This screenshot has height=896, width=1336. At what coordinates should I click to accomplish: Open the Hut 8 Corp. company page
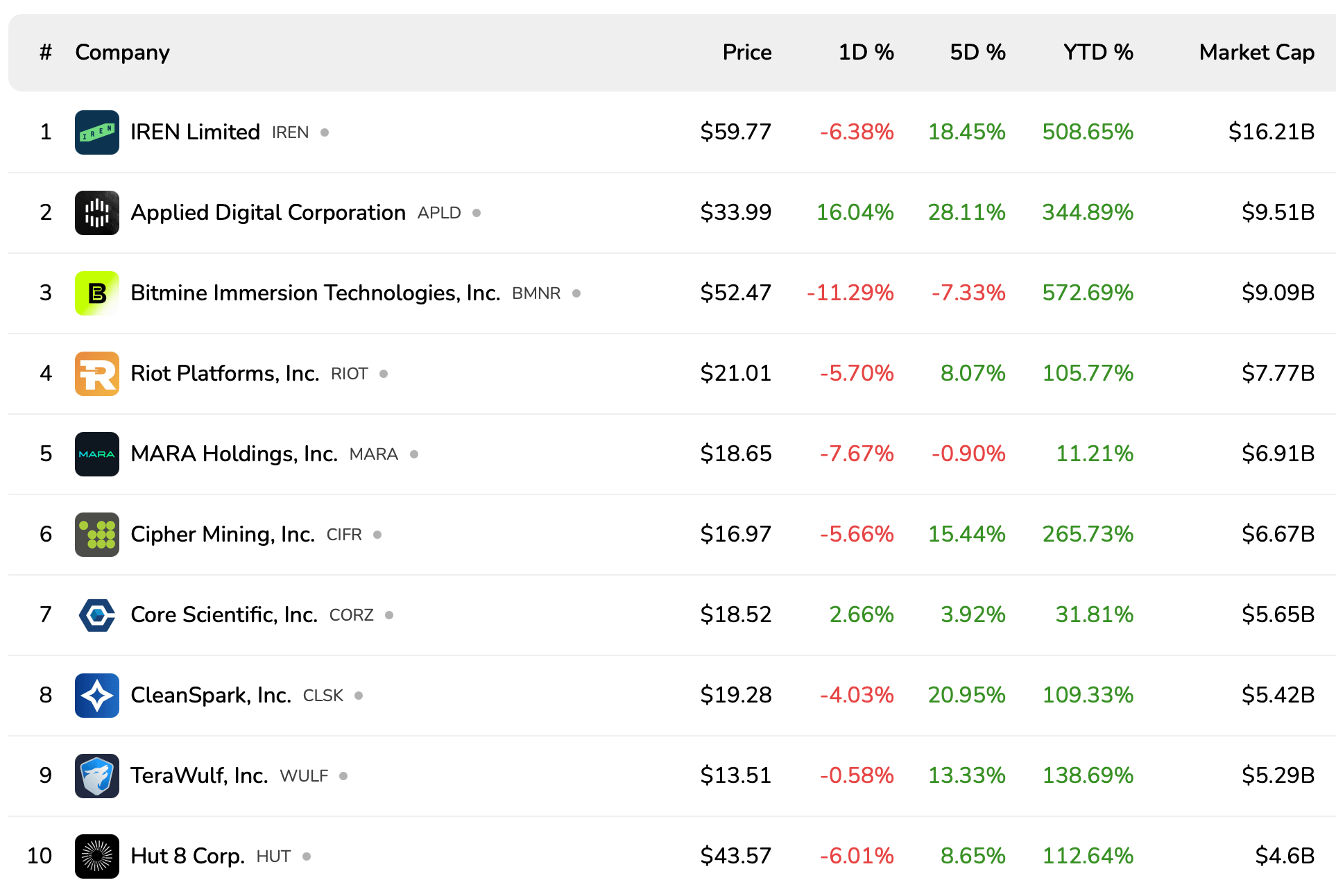point(187,856)
